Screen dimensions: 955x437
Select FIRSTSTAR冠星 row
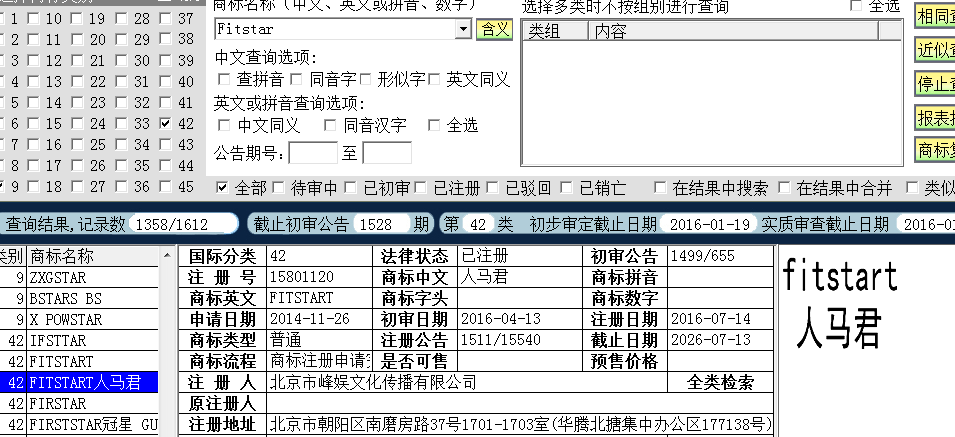(x=79, y=424)
